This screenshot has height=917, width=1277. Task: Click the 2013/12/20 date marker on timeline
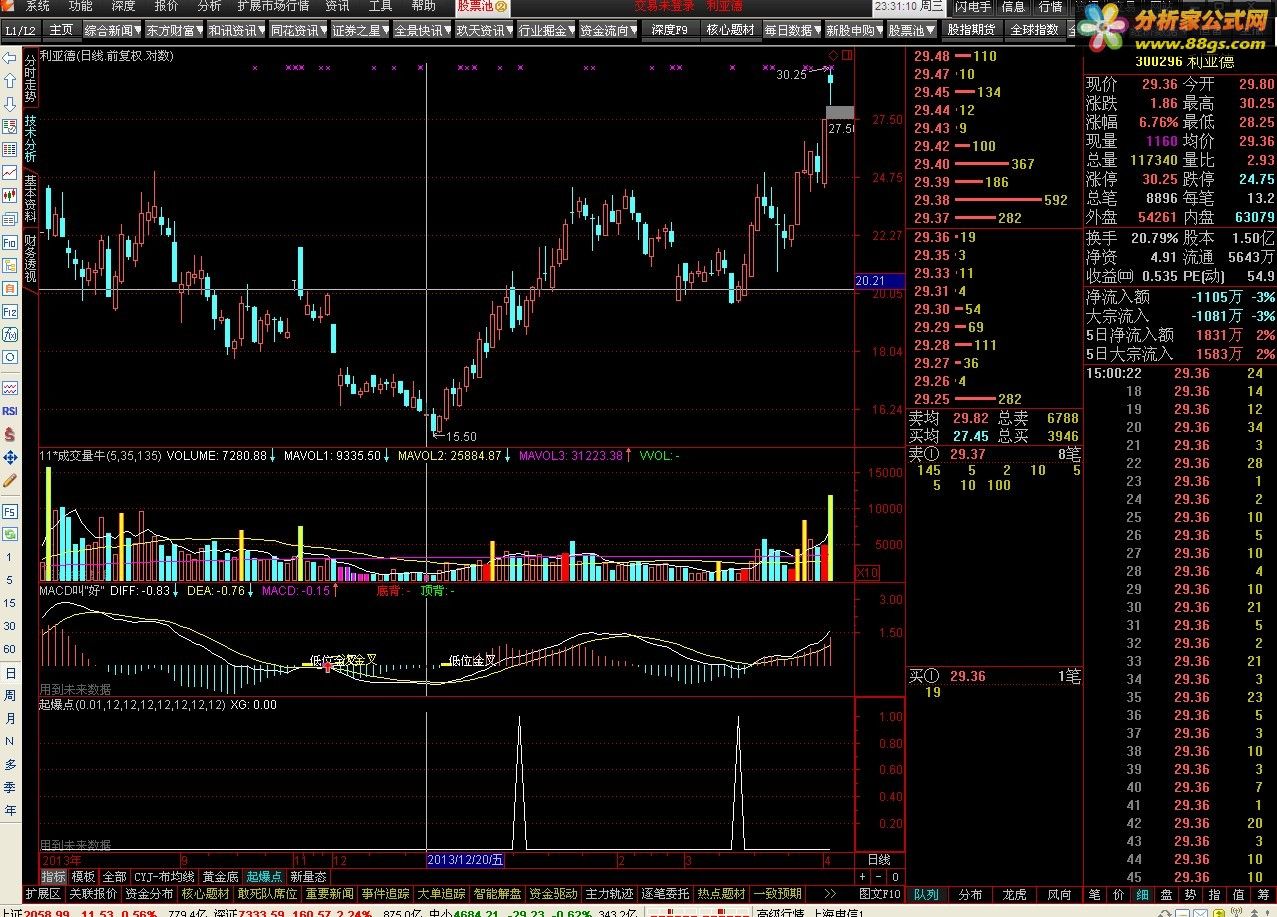tap(465, 860)
